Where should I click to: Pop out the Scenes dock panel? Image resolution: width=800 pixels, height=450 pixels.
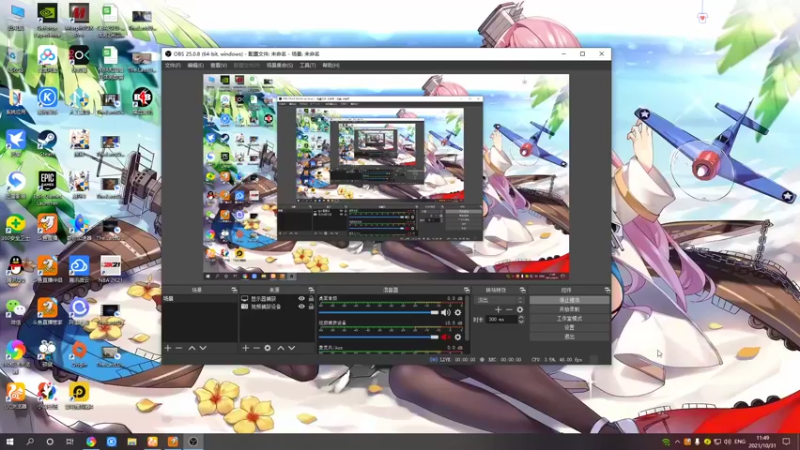234,290
